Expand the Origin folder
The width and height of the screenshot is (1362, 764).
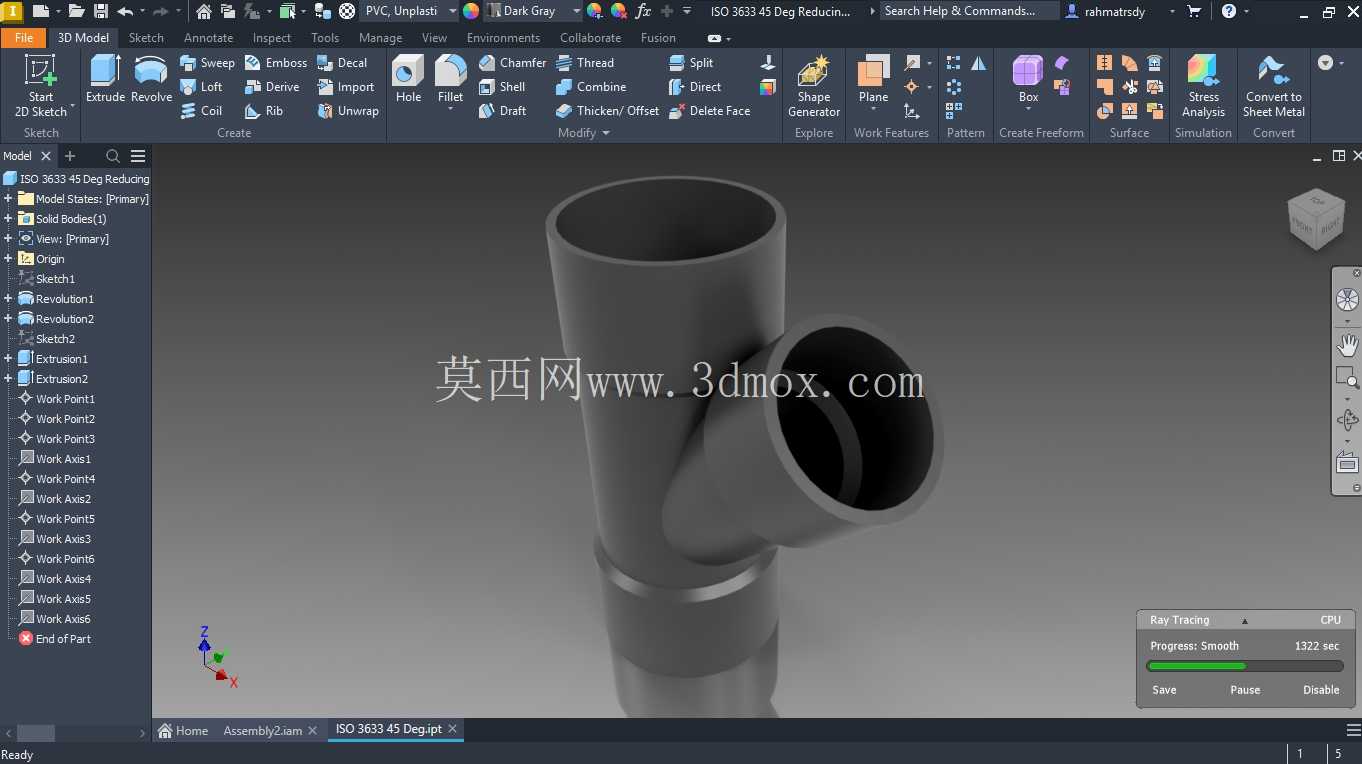point(8,259)
